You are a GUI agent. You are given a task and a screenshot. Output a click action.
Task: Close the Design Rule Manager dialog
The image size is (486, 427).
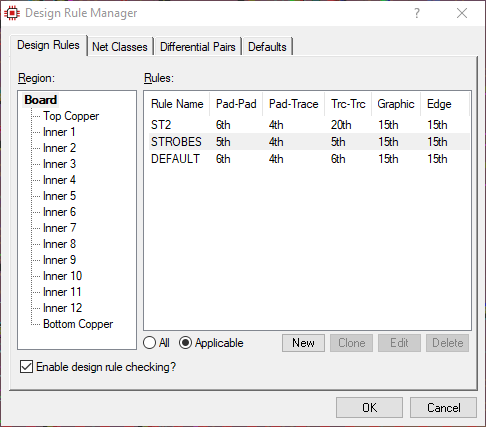[x=462, y=13]
